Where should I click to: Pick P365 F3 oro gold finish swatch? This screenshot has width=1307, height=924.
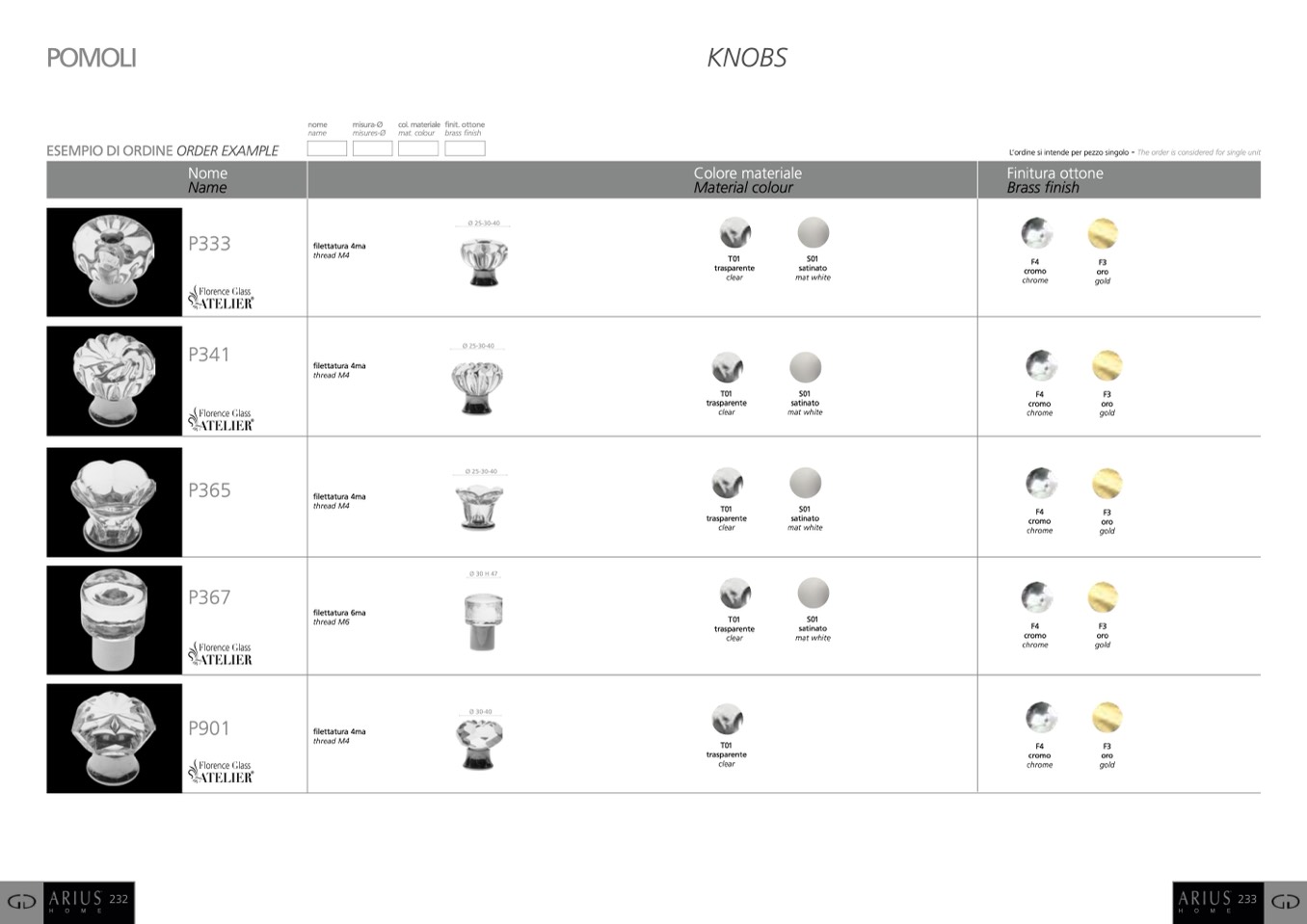click(x=1107, y=484)
